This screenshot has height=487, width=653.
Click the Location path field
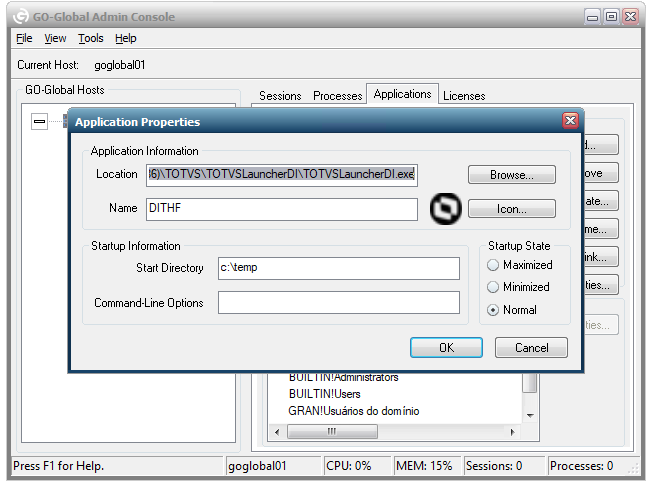(282, 175)
